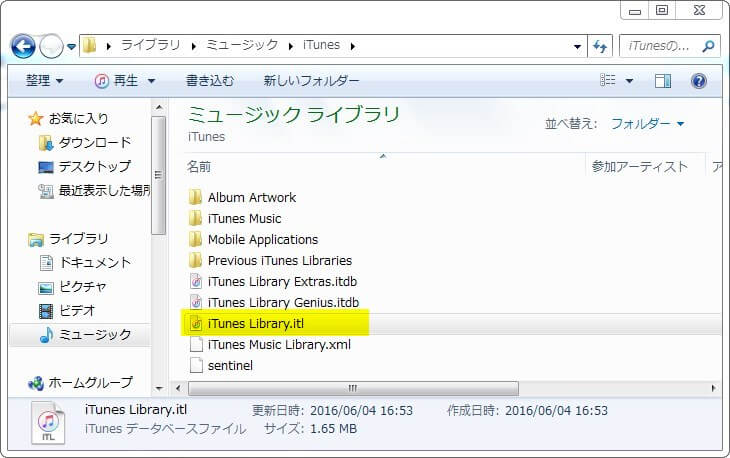Select ライブラリ in the address breadcrumb
Image resolution: width=730 pixels, height=458 pixels.
point(150,45)
